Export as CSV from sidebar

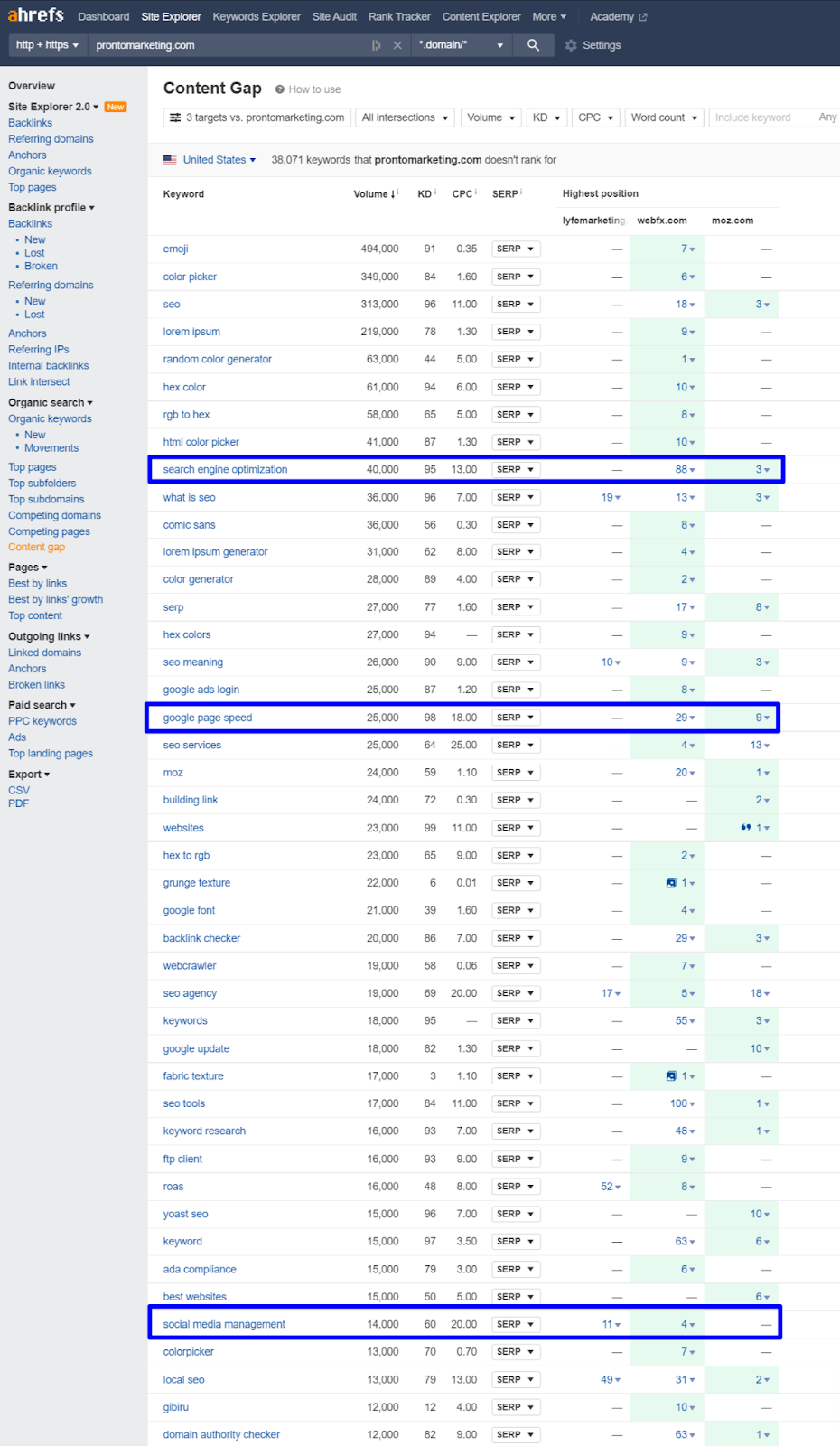pyautogui.click(x=19, y=791)
